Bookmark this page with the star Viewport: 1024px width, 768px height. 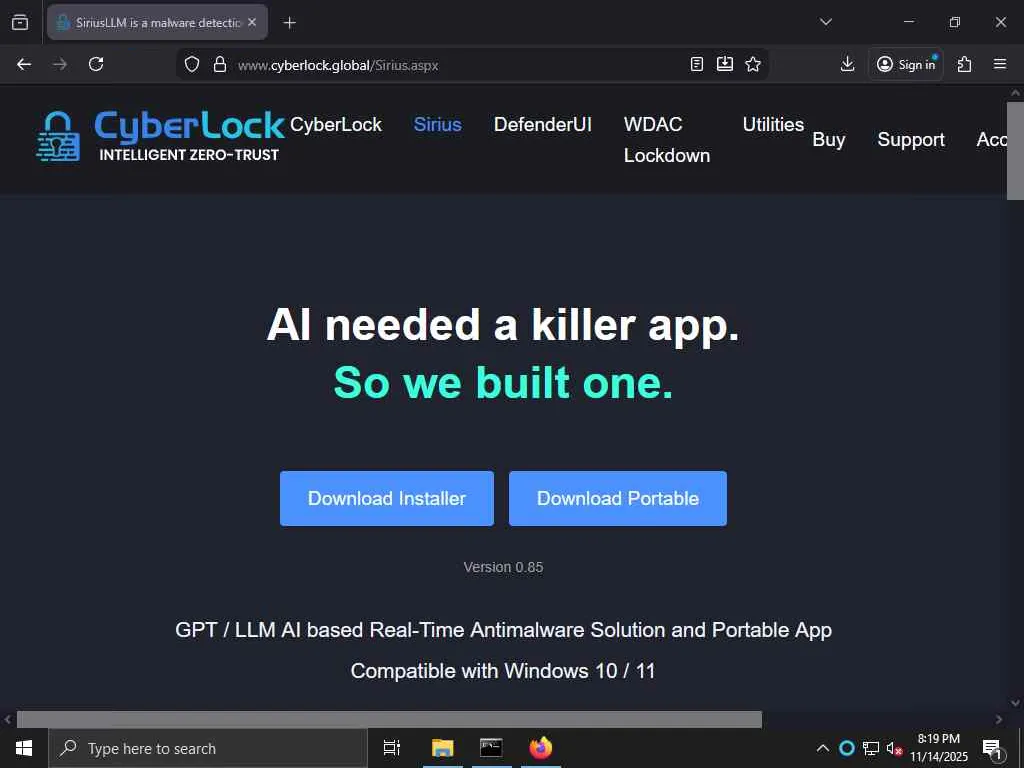click(x=753, y=64)
